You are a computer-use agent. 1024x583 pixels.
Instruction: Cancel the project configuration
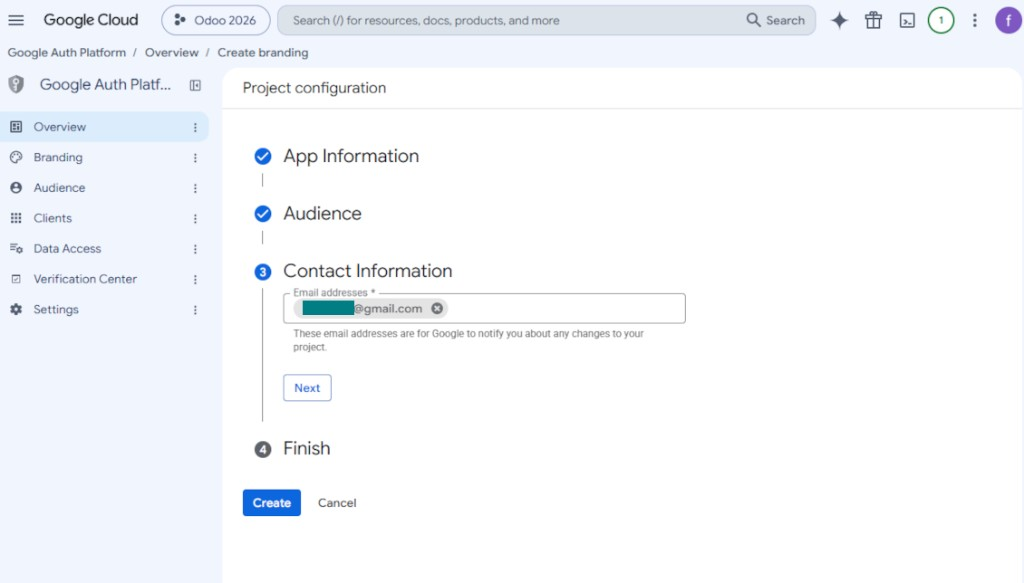(x=337, y=503)
